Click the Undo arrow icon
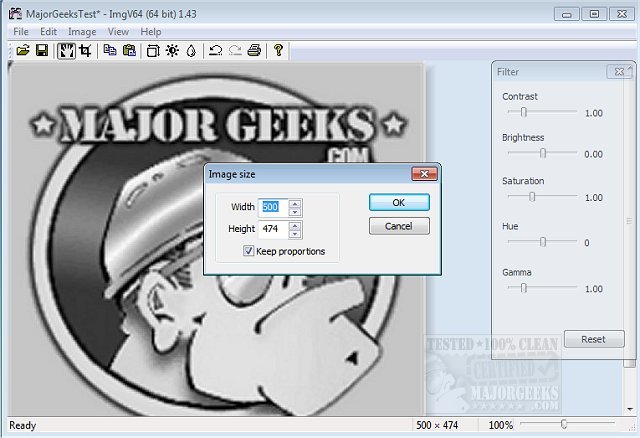The image size is (640, 438). click(216, 51)
